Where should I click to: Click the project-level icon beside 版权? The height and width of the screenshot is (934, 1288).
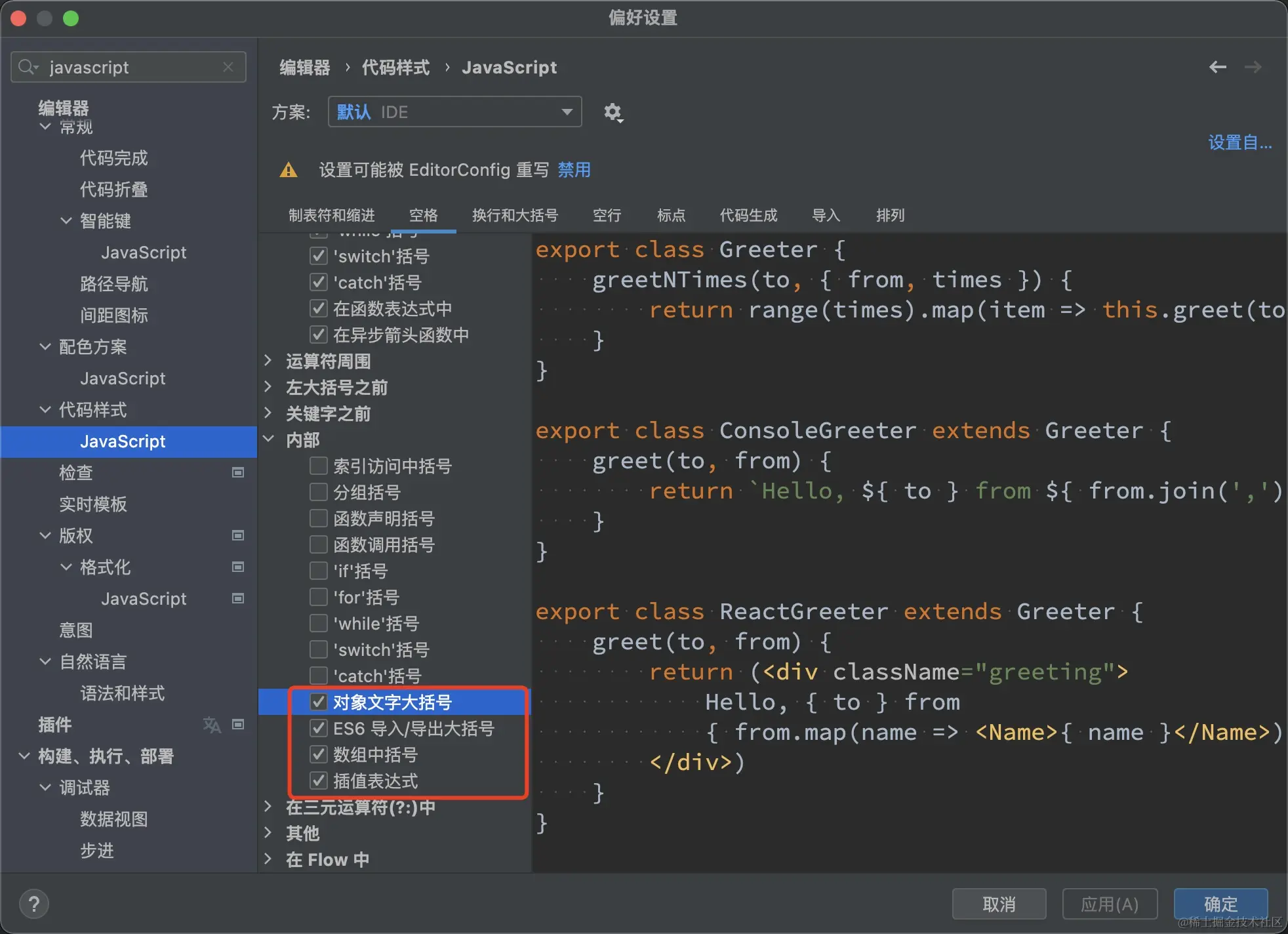(238, 535)
